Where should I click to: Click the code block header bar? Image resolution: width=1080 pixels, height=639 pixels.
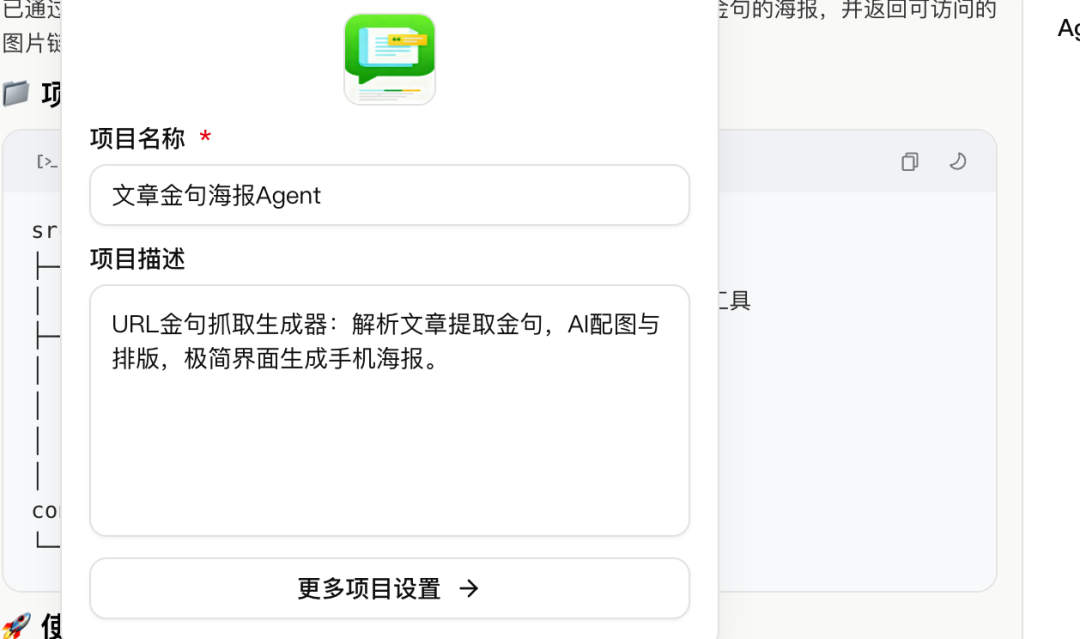858,162
